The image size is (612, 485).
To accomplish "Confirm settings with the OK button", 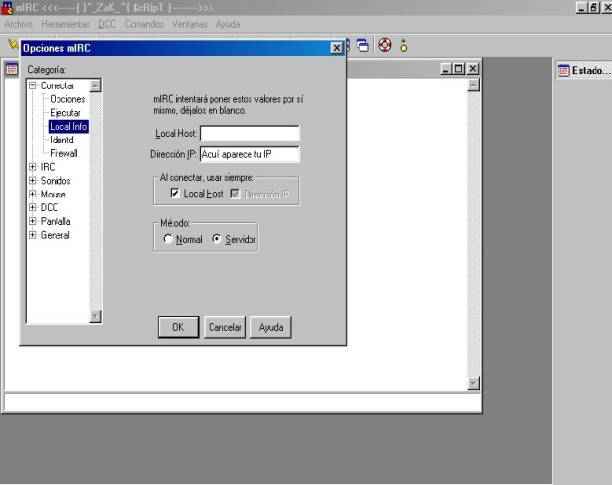I will (178, 327).
